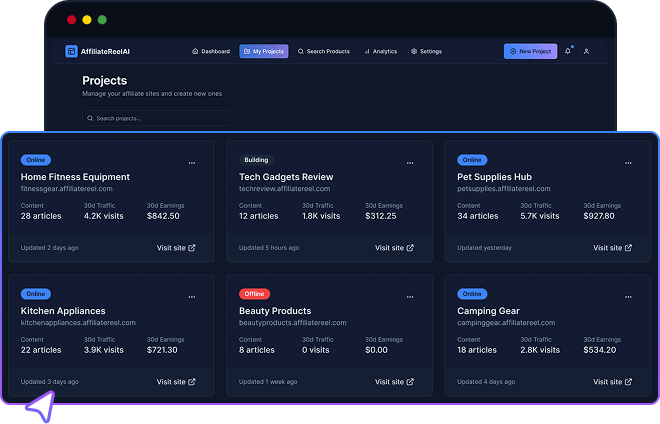660x424 pixels.
Task: Open the Settings navigation item
Action: point(426,51)
